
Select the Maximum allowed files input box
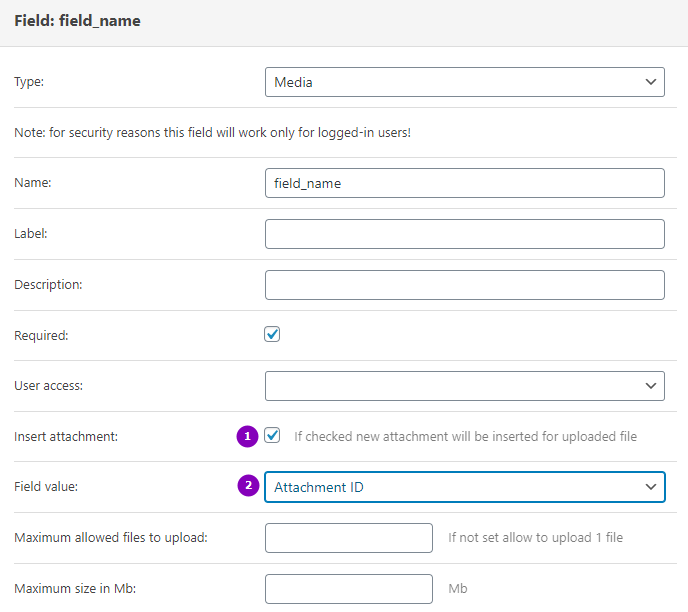[349, 538]
